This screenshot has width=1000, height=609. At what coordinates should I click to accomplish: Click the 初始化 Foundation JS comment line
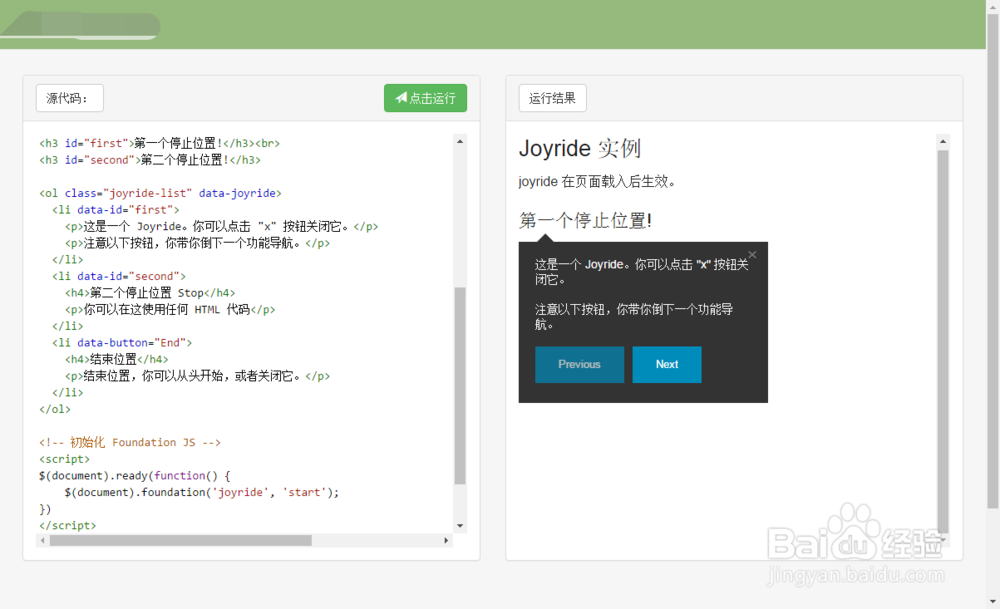[x=129, y=443]
